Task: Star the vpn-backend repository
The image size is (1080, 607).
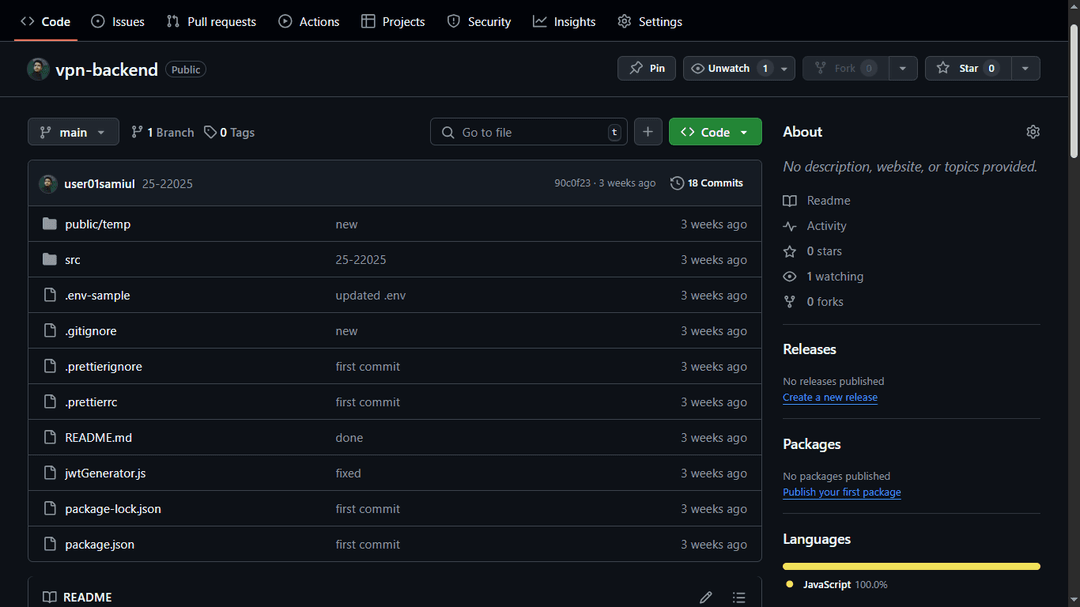Action: [968, 68]
